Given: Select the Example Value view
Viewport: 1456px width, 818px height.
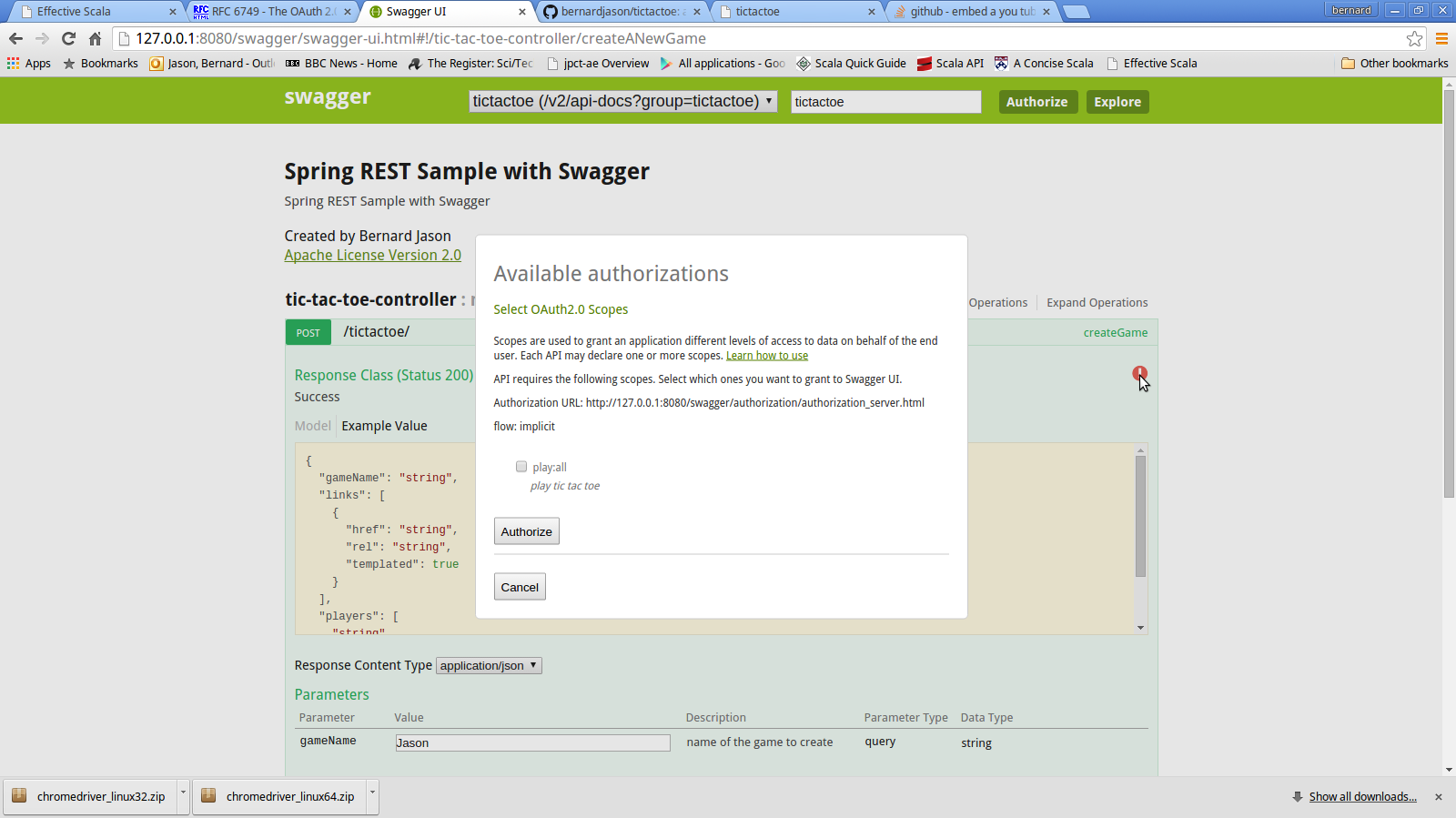Looking at the screenshot, I should pyautogui.click(x=384, y=426).
